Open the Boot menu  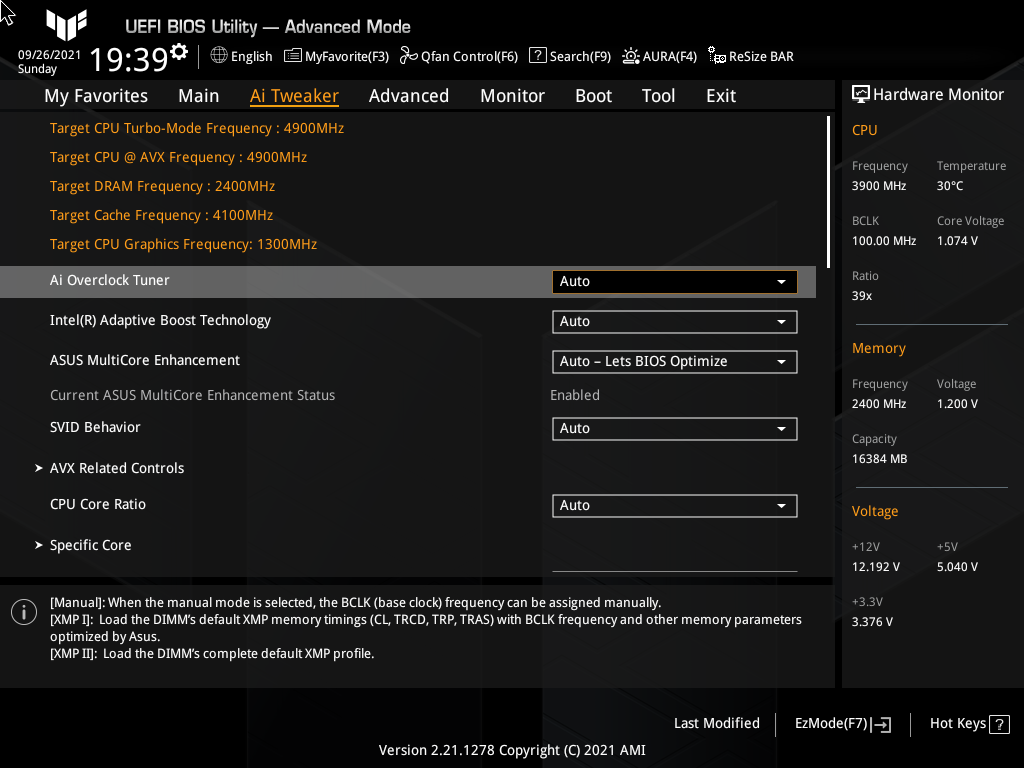pyautogui.click(x=593, y=96)
